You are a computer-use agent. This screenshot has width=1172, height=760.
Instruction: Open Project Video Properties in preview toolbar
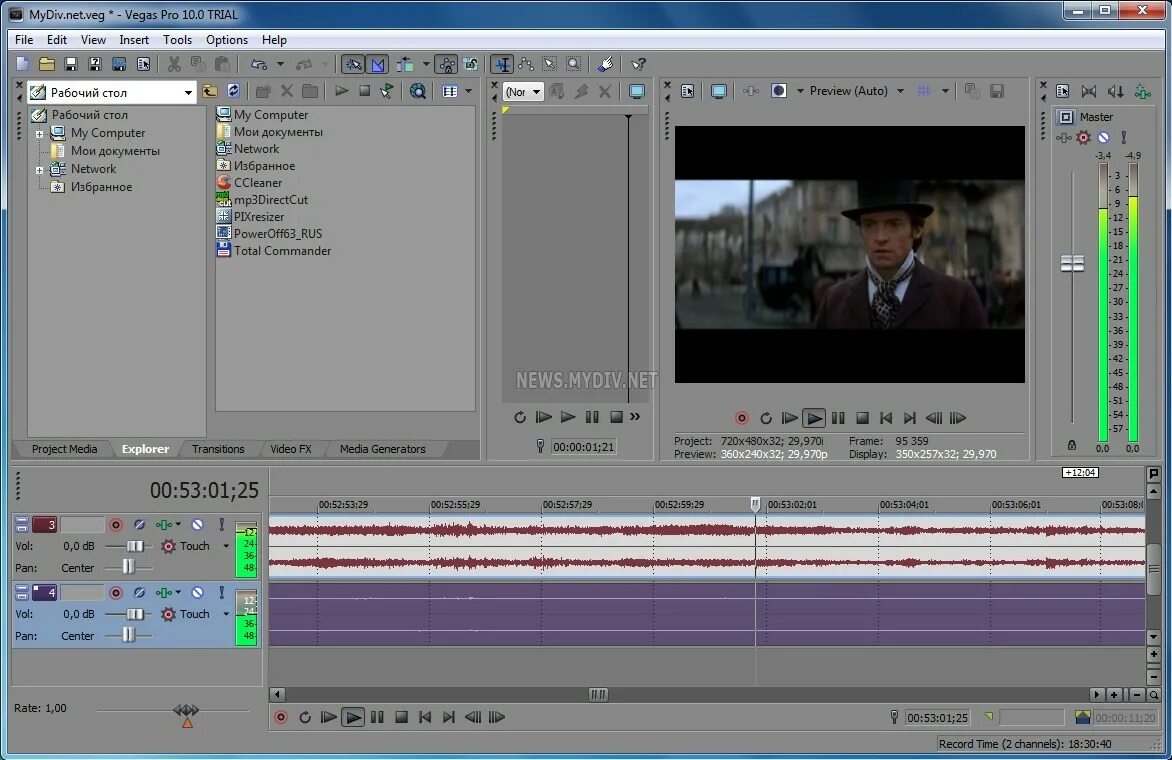coord(688,91)
